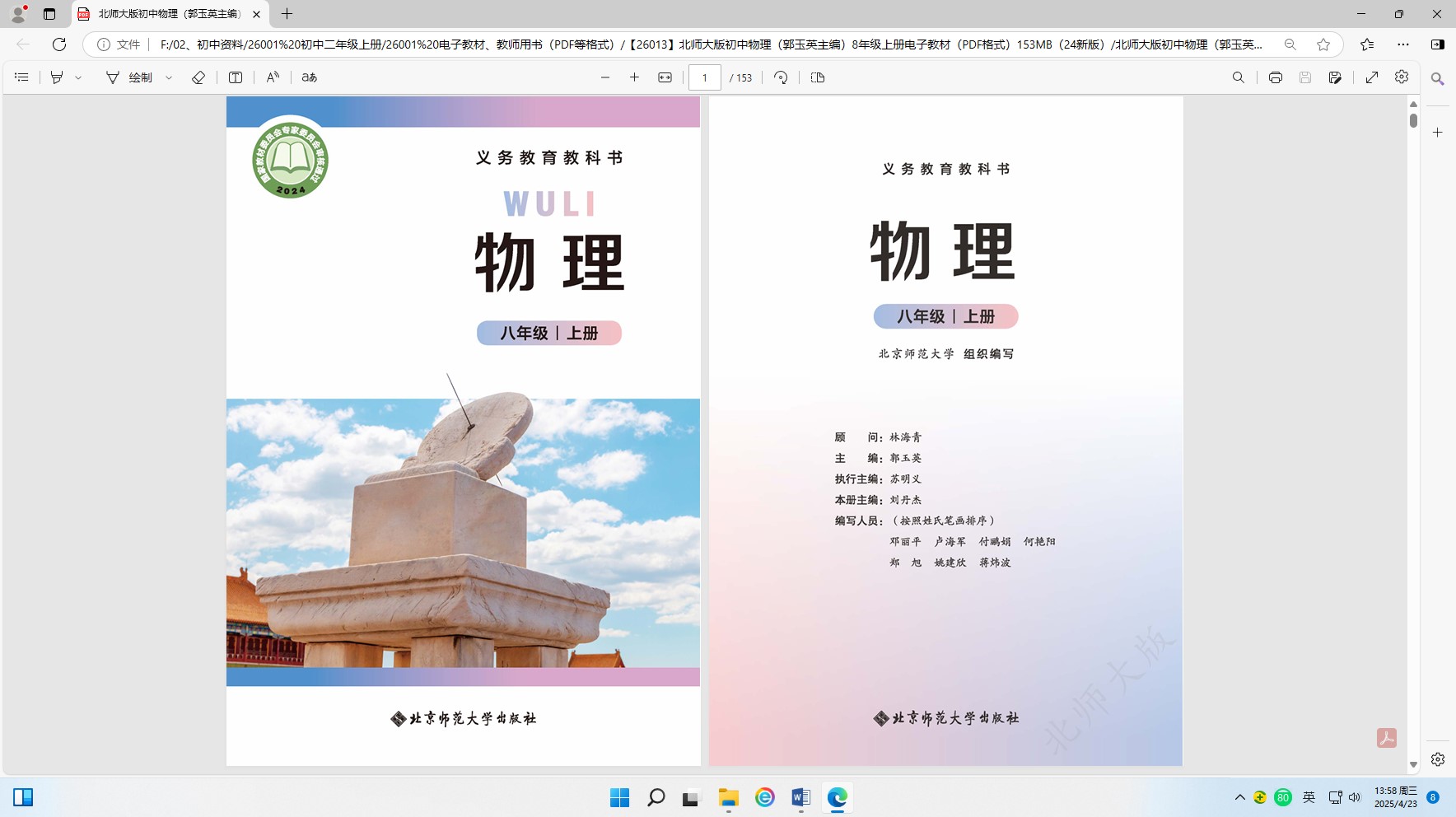Toggle the two-page view layout
This screenshot has width=1456, height=817.
(818, 77)
